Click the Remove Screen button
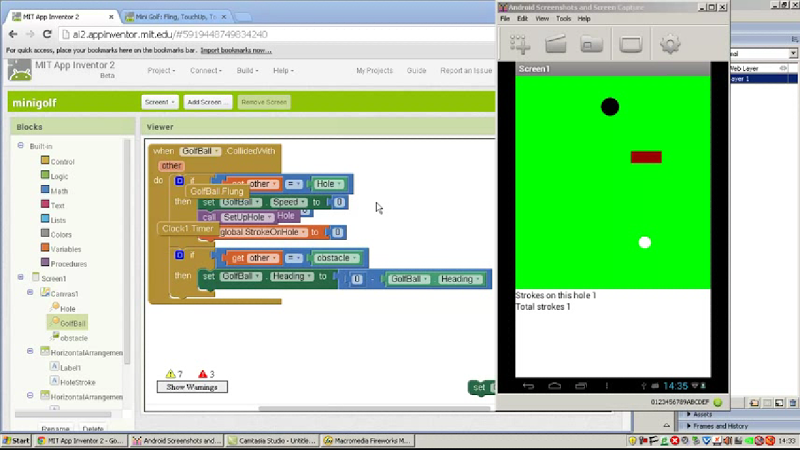Viewport: 800px width, 450px height. pyautogui.click(x=264, y=102)
